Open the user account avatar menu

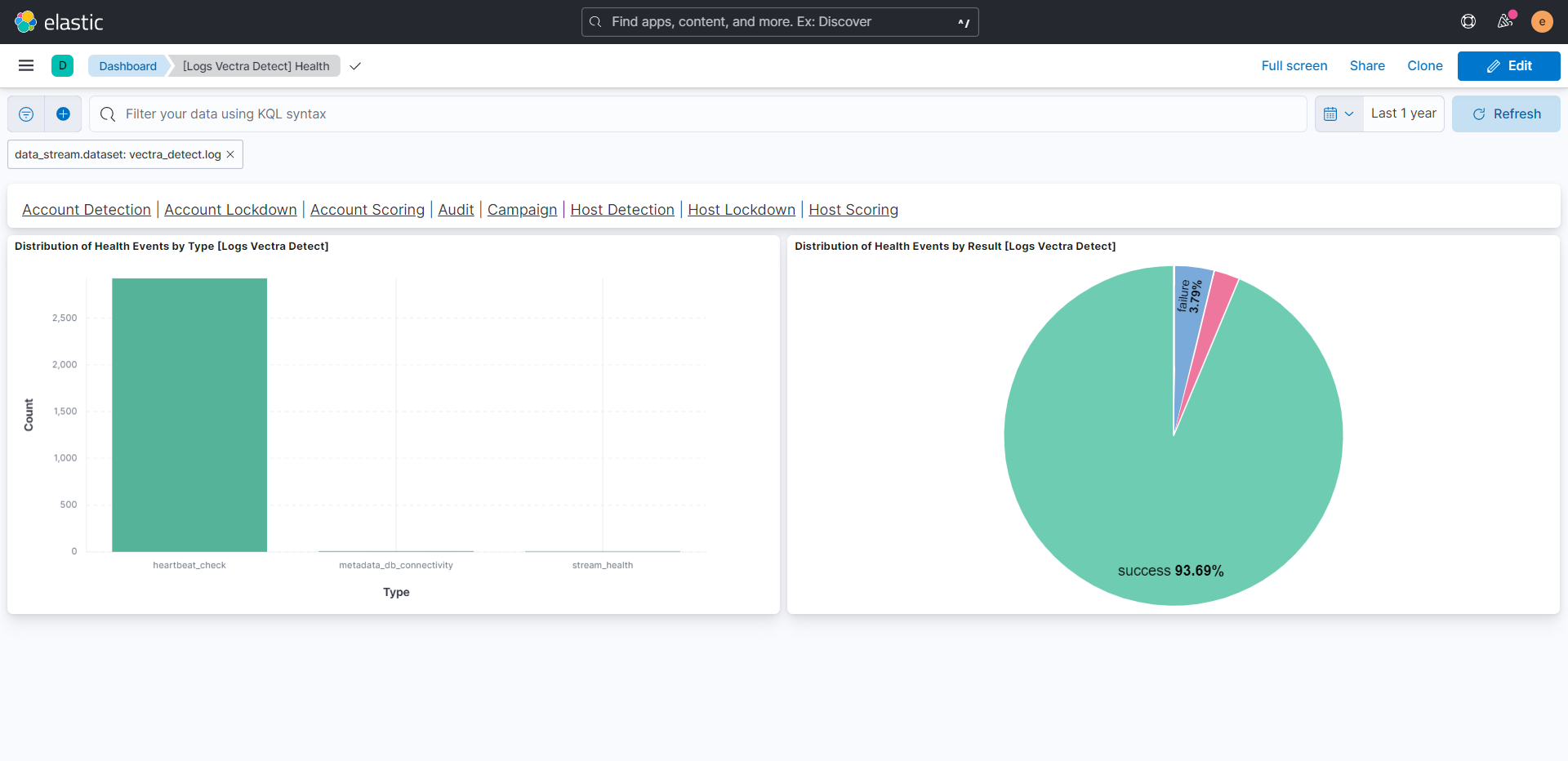[1542, 22]
